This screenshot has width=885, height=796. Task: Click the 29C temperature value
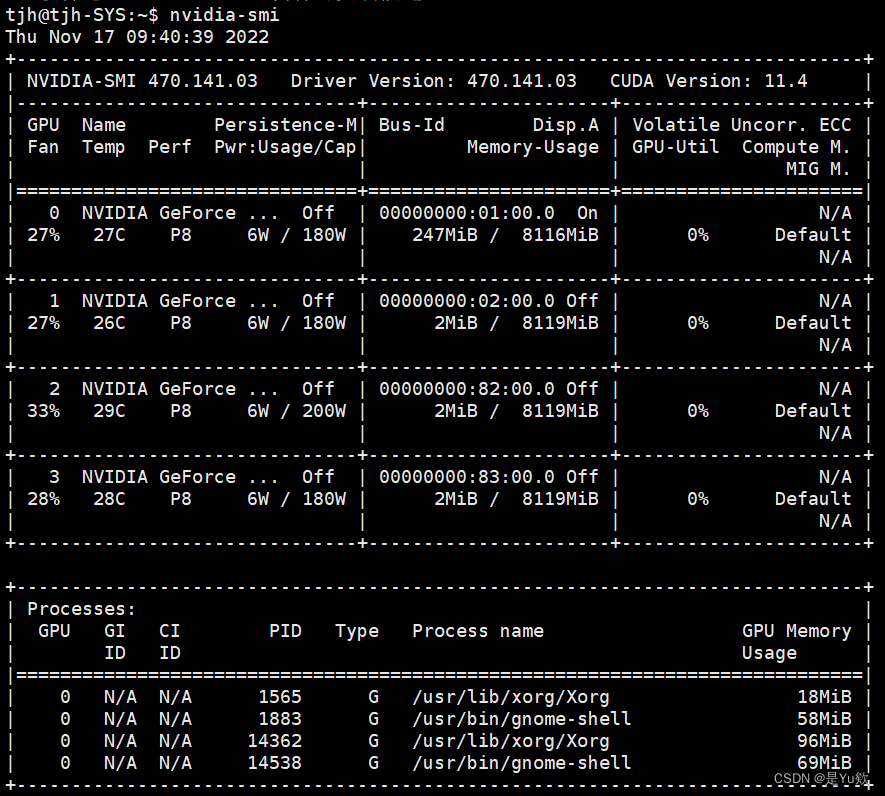click(109, 411)
